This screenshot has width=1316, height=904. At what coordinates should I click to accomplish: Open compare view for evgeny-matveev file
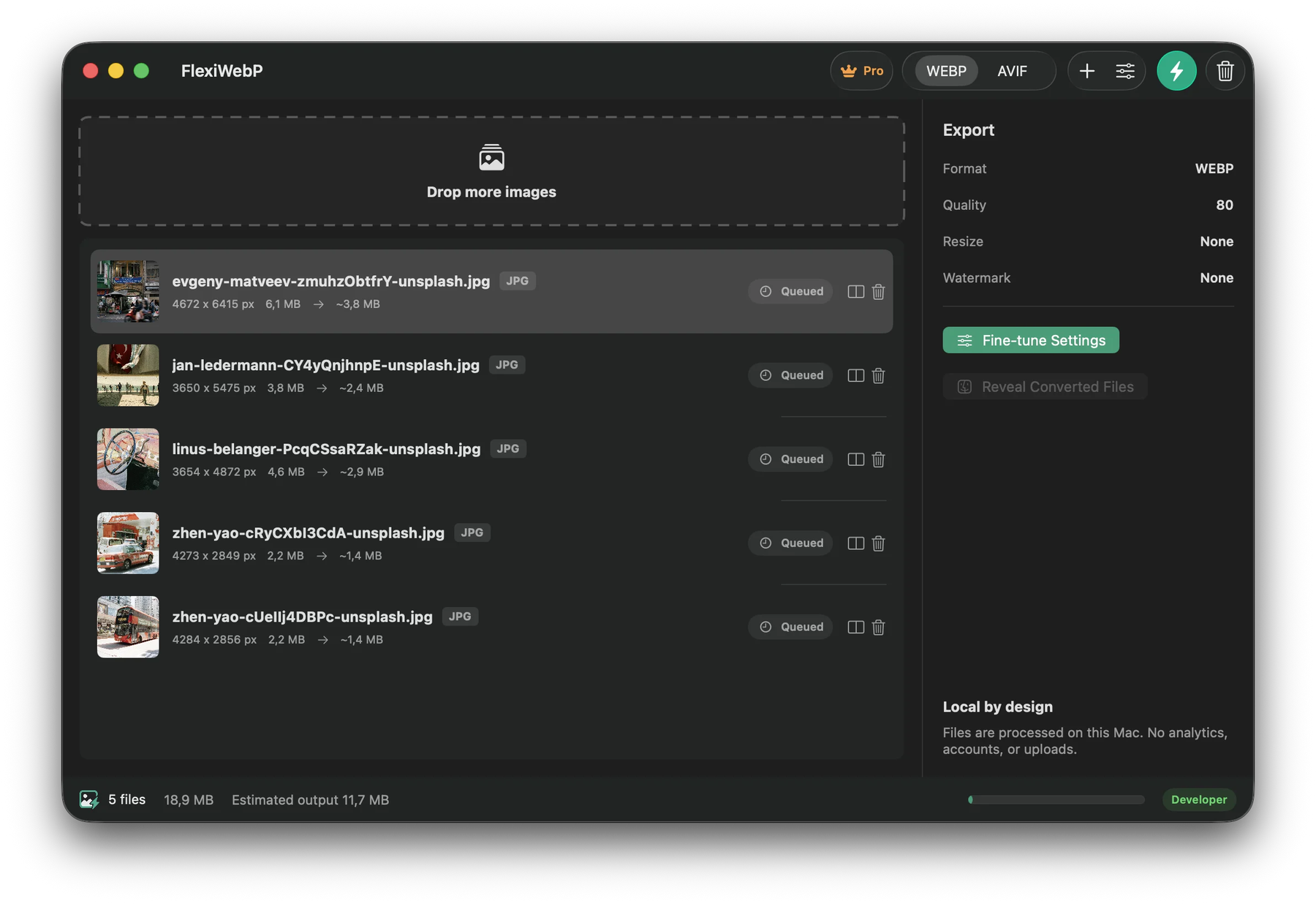(855, 291)
